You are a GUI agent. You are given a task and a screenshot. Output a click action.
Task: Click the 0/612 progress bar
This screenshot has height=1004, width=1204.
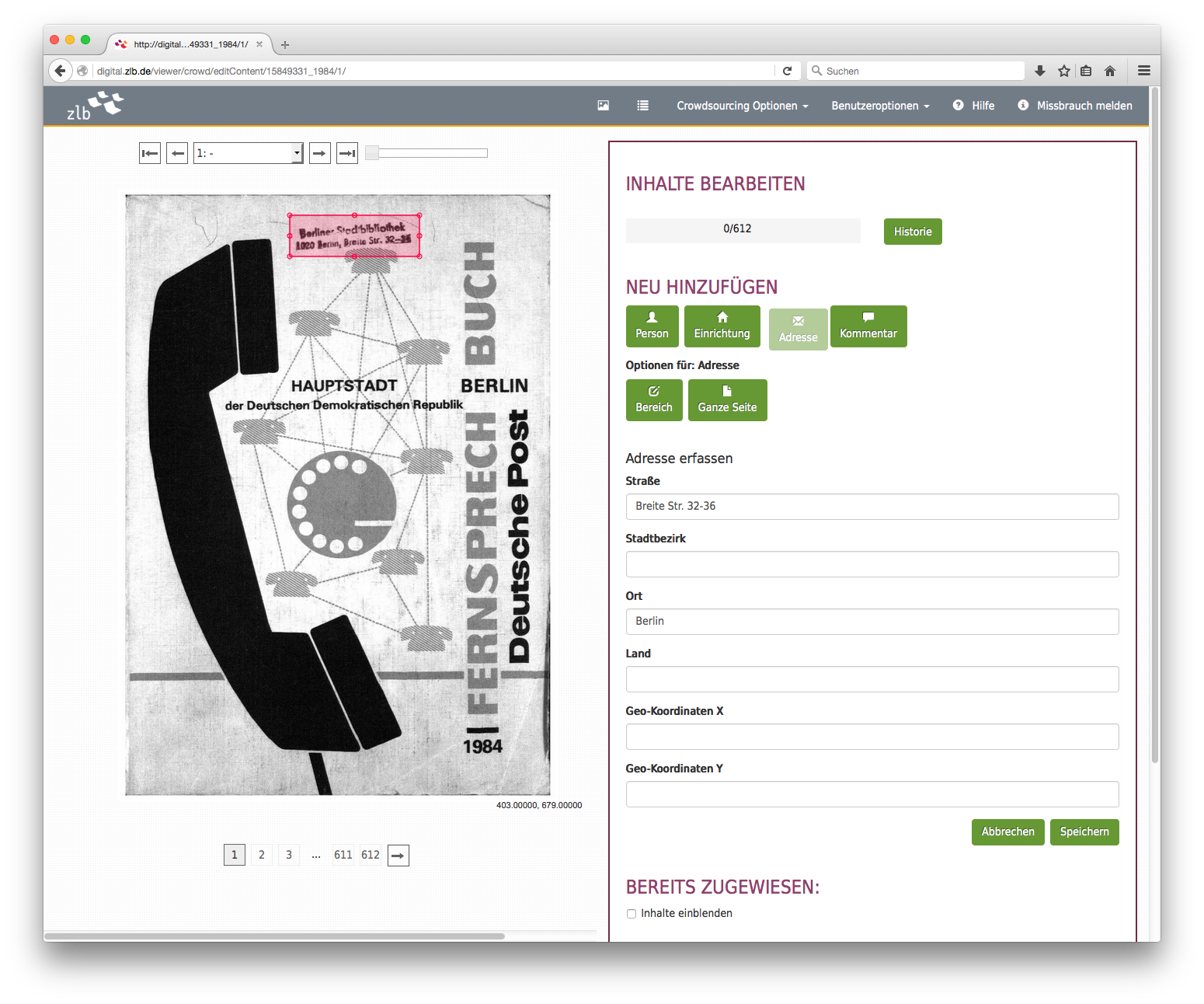tap(743, 230)
